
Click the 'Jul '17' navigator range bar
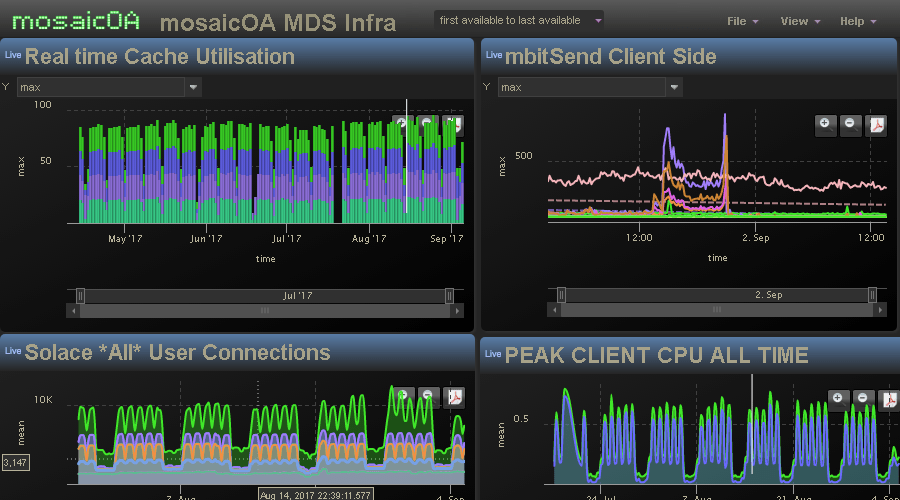[x=265, y=296]
